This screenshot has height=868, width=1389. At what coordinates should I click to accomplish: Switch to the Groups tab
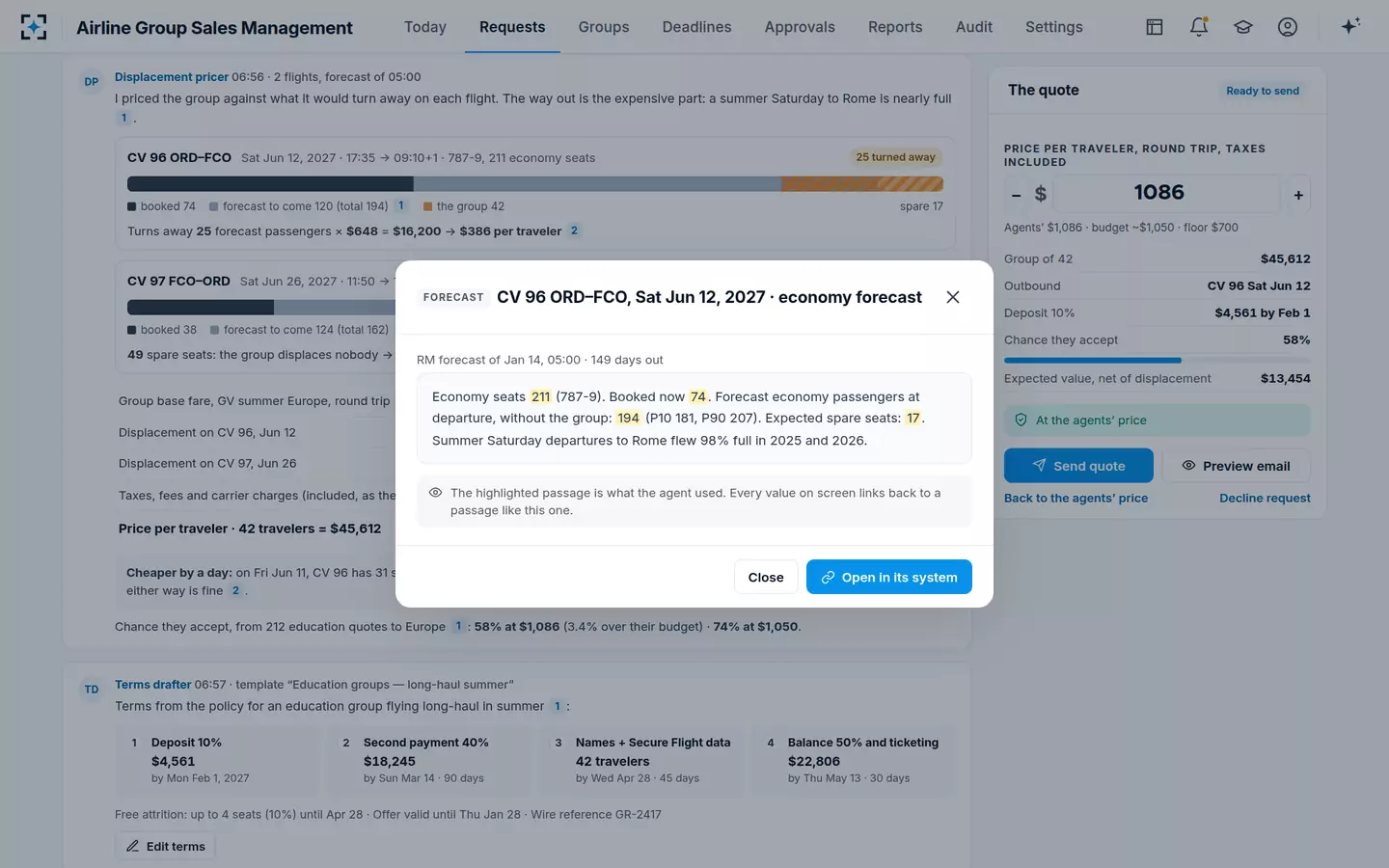tap(604, 27)
